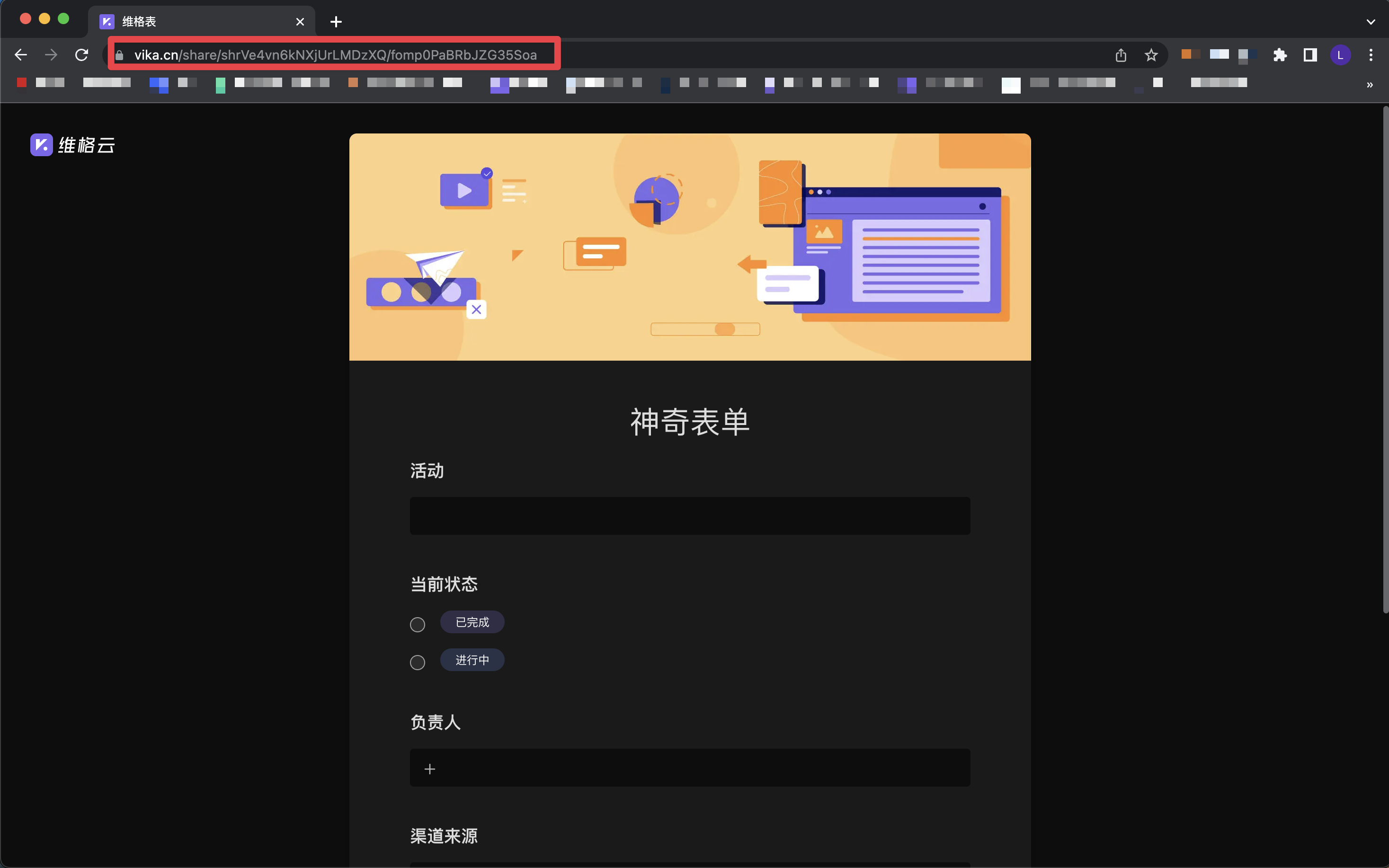Click the 进行中 status tag
Viewport: 1389px width, 868px height.
click(472, 660)
